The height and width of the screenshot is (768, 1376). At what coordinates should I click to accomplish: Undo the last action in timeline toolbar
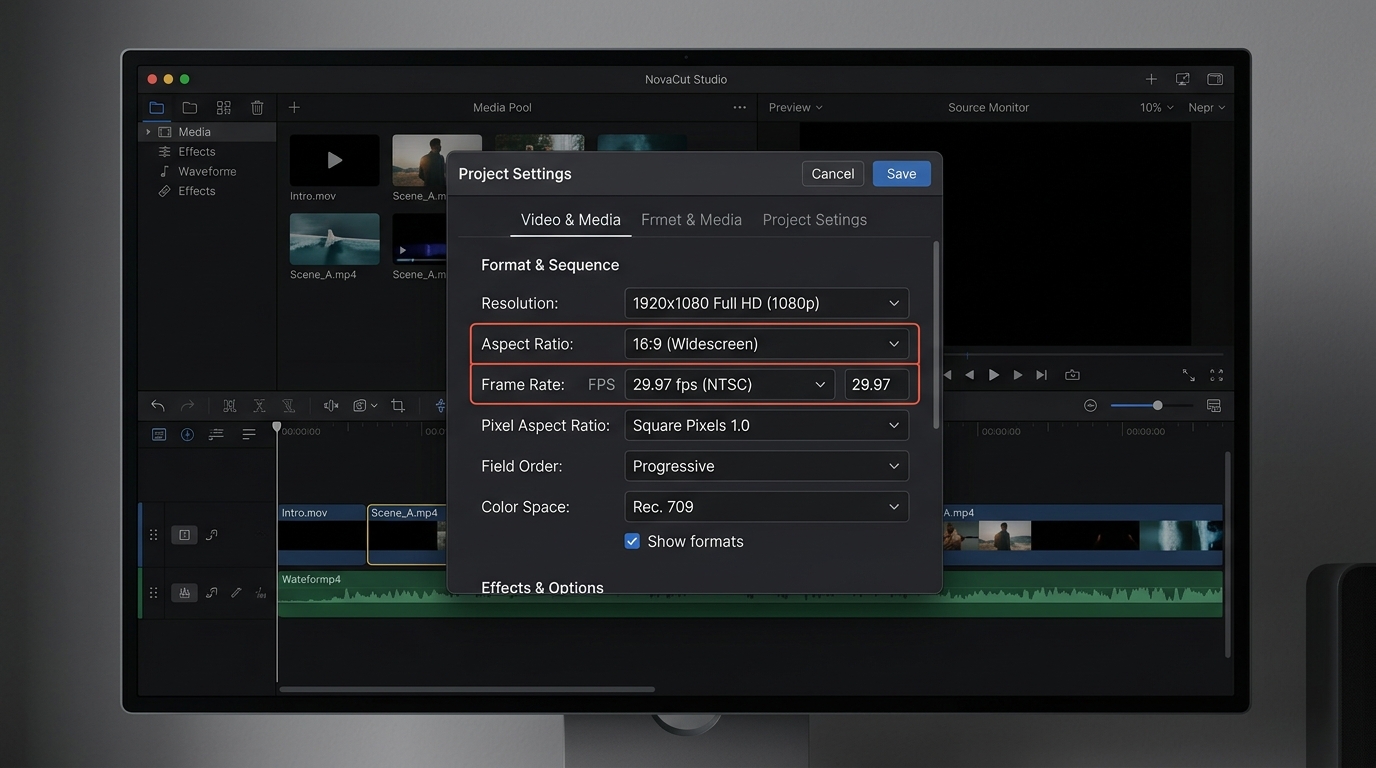pyautogui.click(x=158, y=405)
